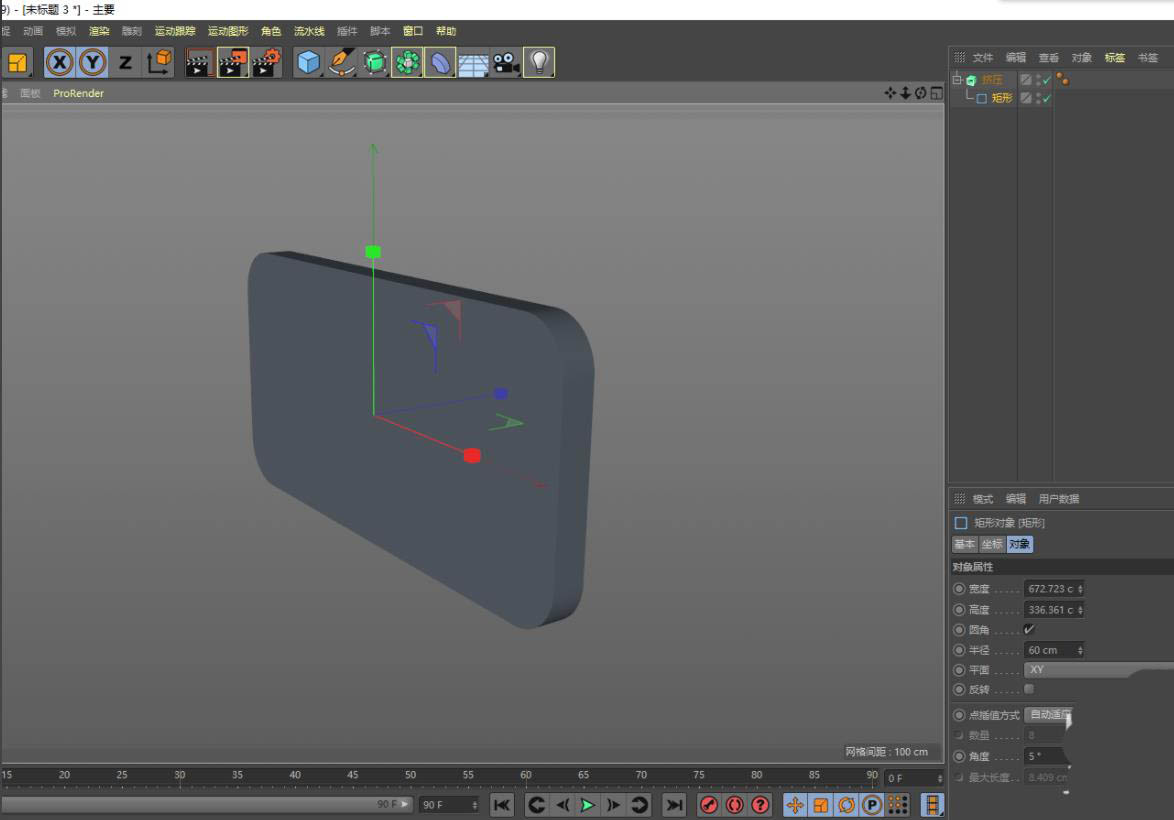Open the render settings clapperboard icon

pos(266,63)
